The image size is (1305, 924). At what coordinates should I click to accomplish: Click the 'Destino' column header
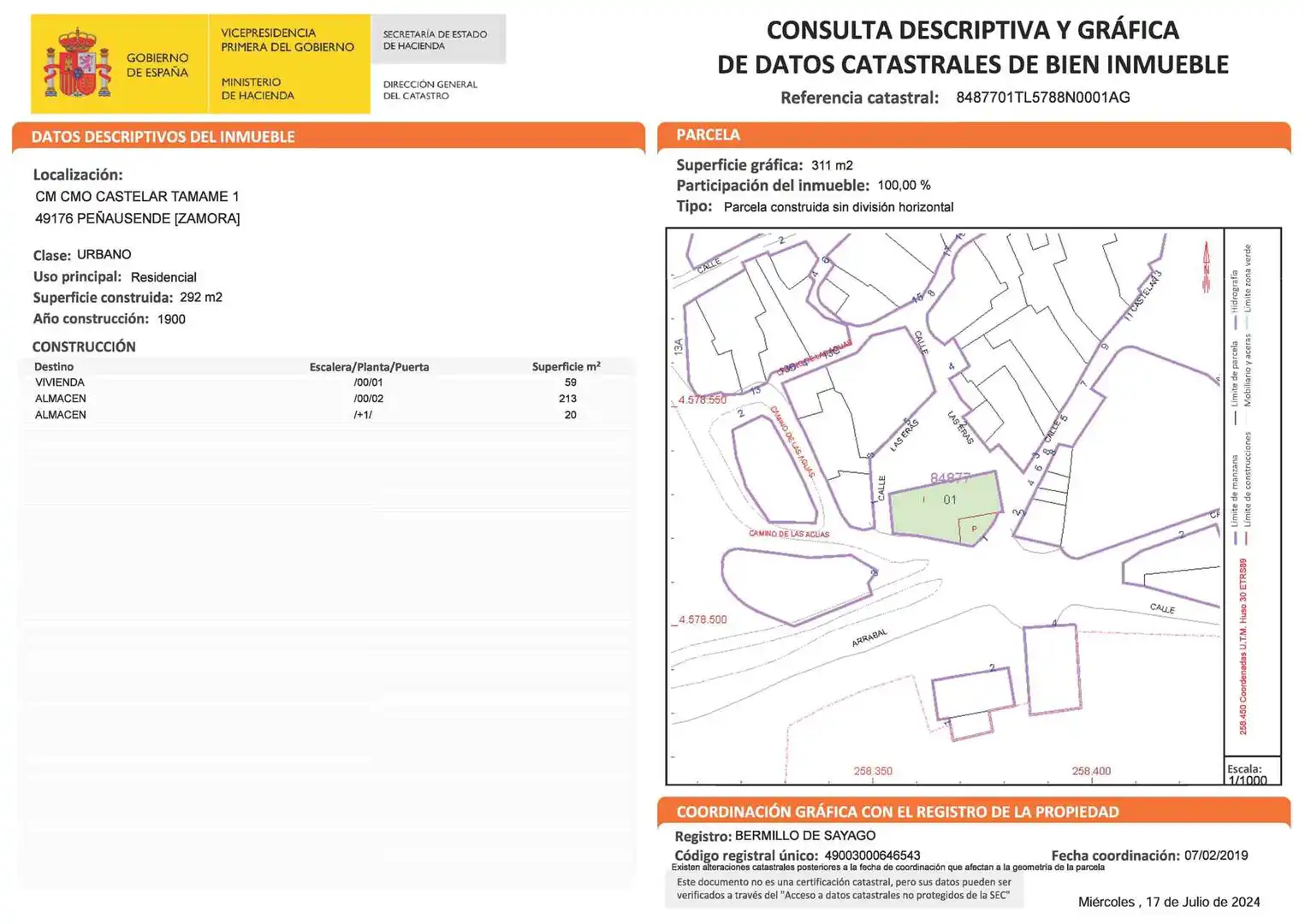[x=54, y=367]
